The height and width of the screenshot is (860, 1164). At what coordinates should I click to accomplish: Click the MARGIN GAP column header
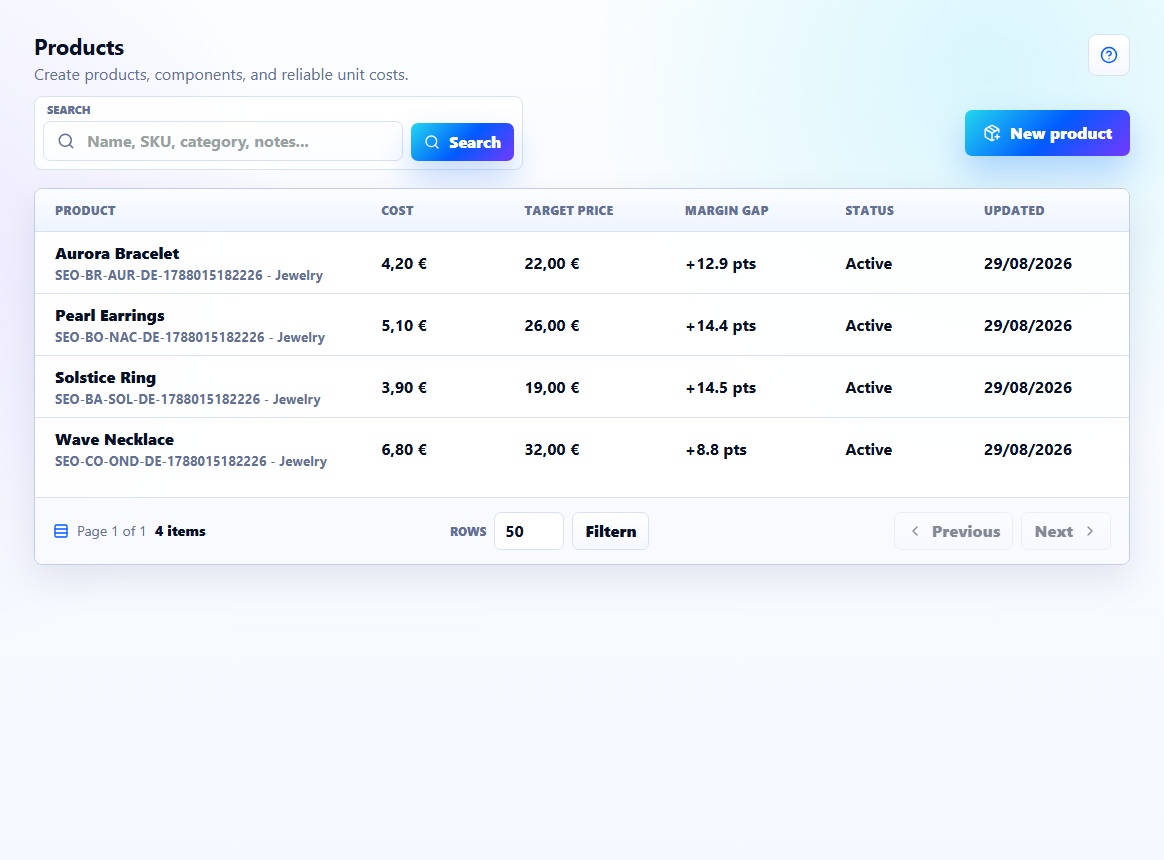(726, 210)
